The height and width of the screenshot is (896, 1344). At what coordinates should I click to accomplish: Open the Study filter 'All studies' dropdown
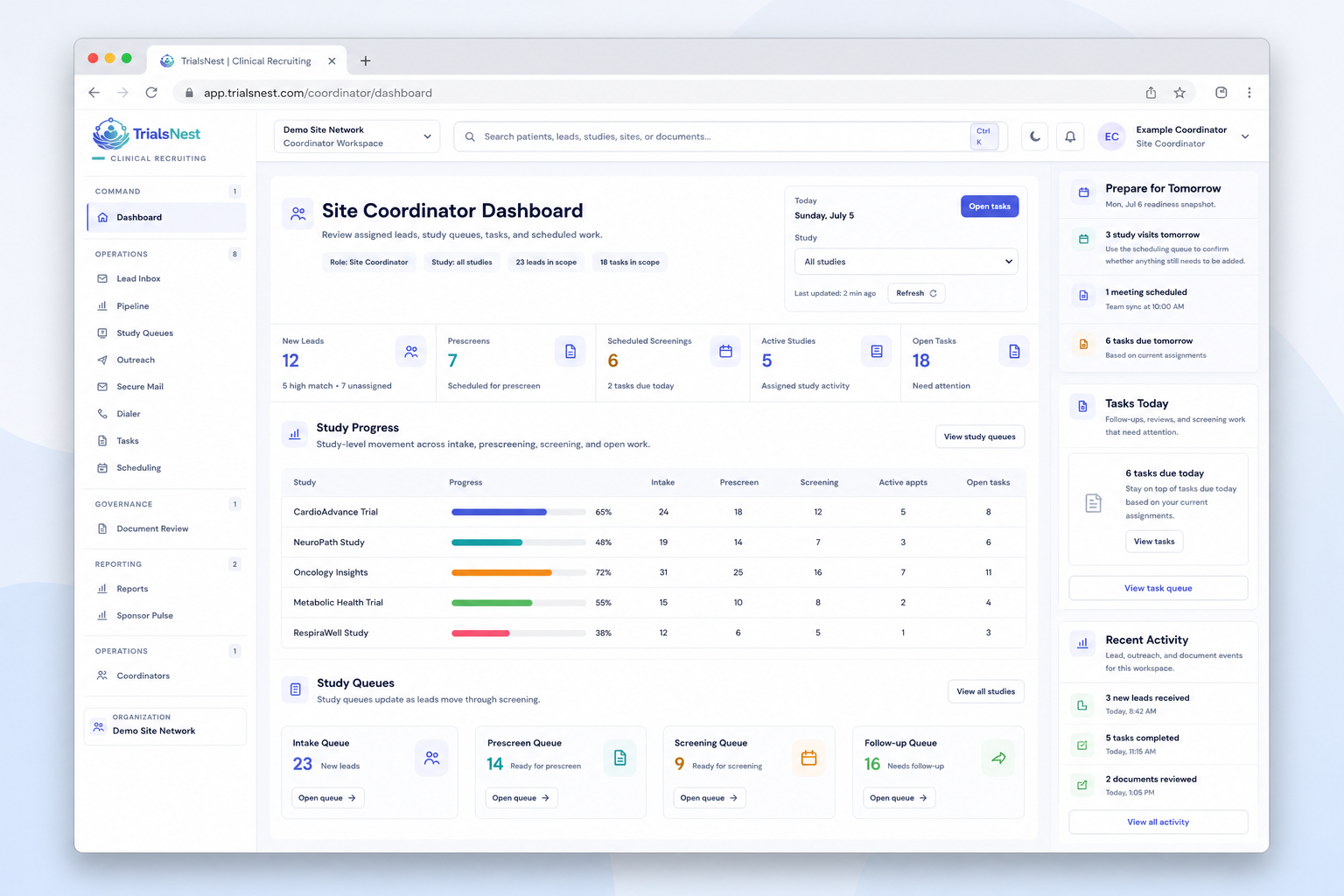point(906,262)
